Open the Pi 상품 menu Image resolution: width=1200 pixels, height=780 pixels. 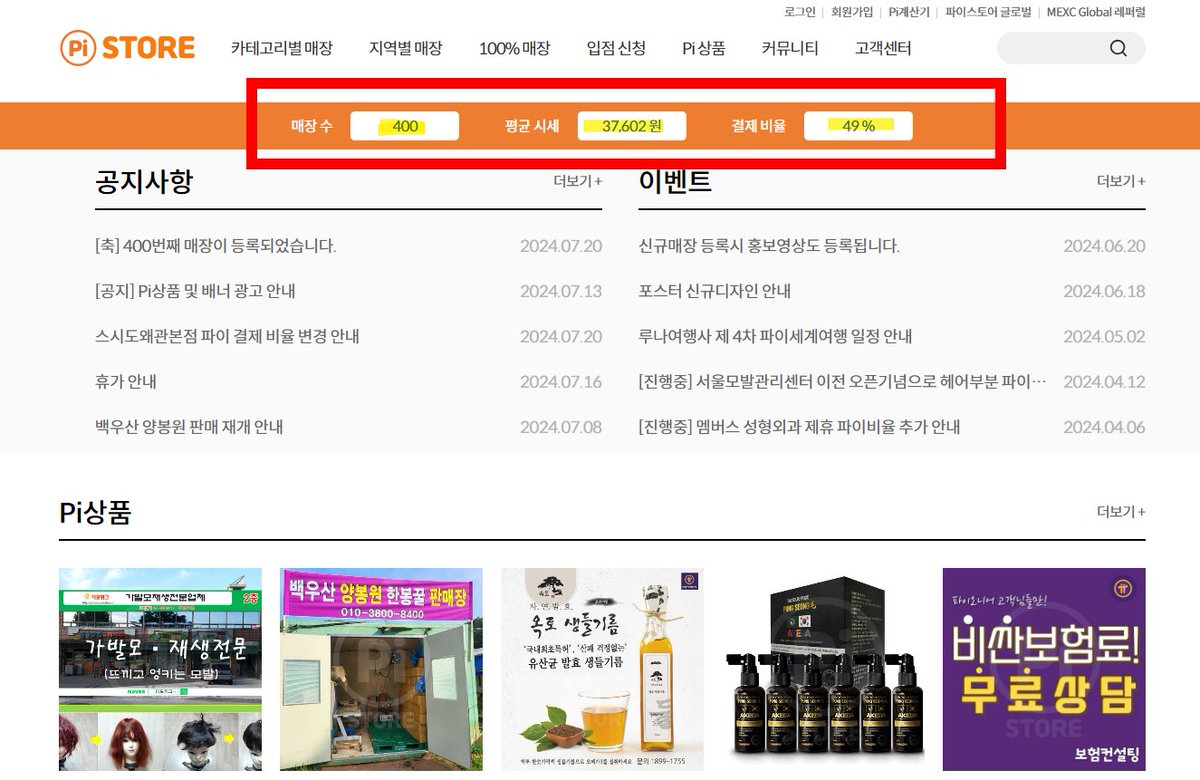tap(704, 48)
